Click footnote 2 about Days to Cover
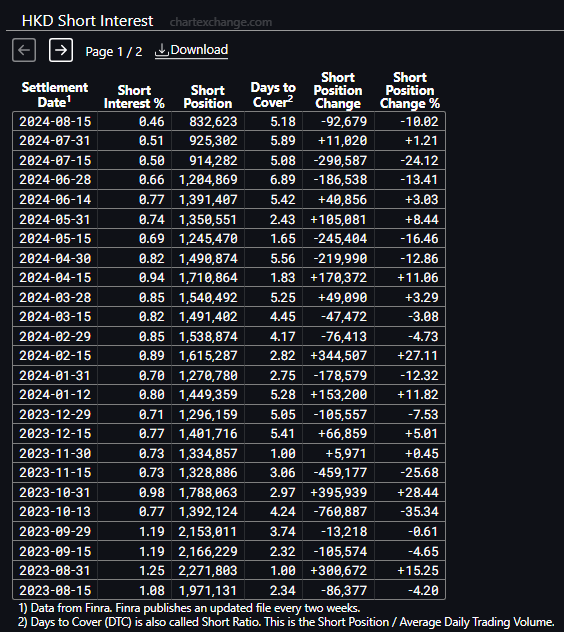The width and height of the screenshot is (564, 632). pos(286,622)
